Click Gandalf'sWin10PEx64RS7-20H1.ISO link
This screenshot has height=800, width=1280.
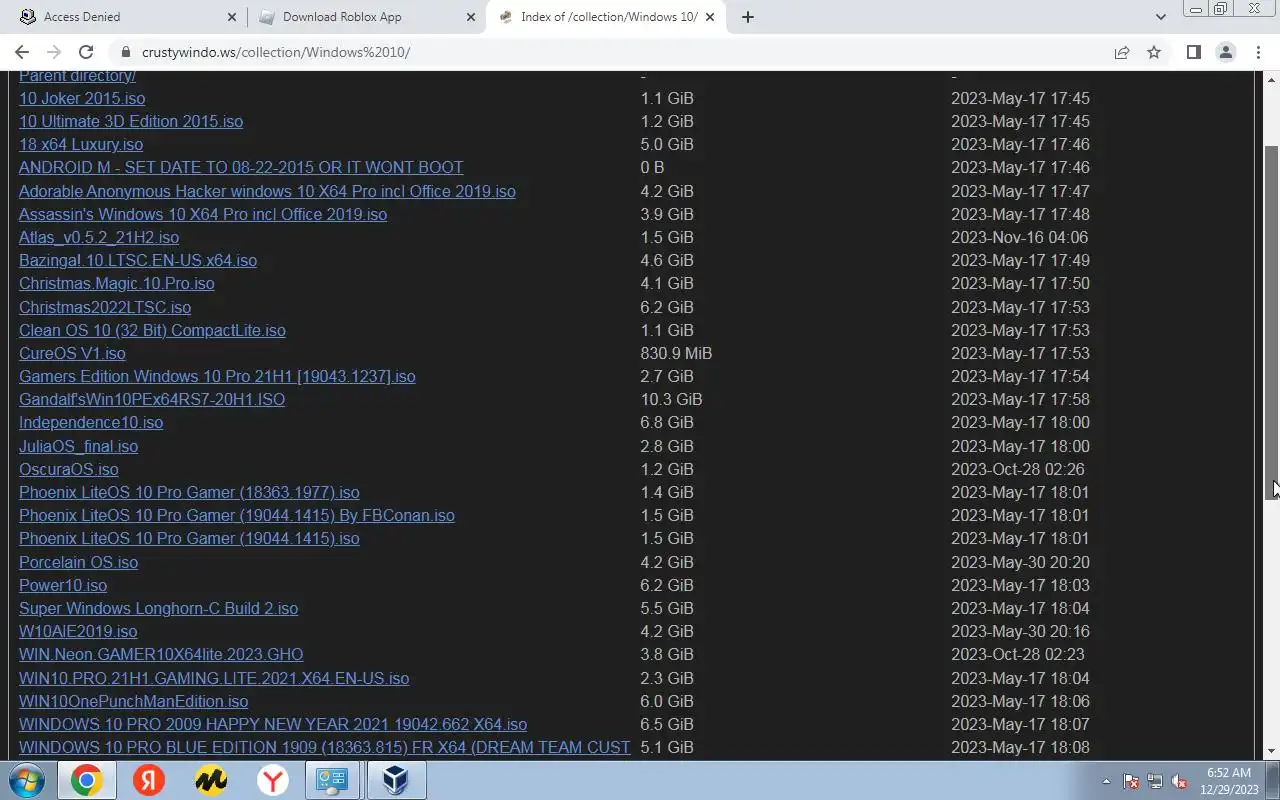coord(152,399)
